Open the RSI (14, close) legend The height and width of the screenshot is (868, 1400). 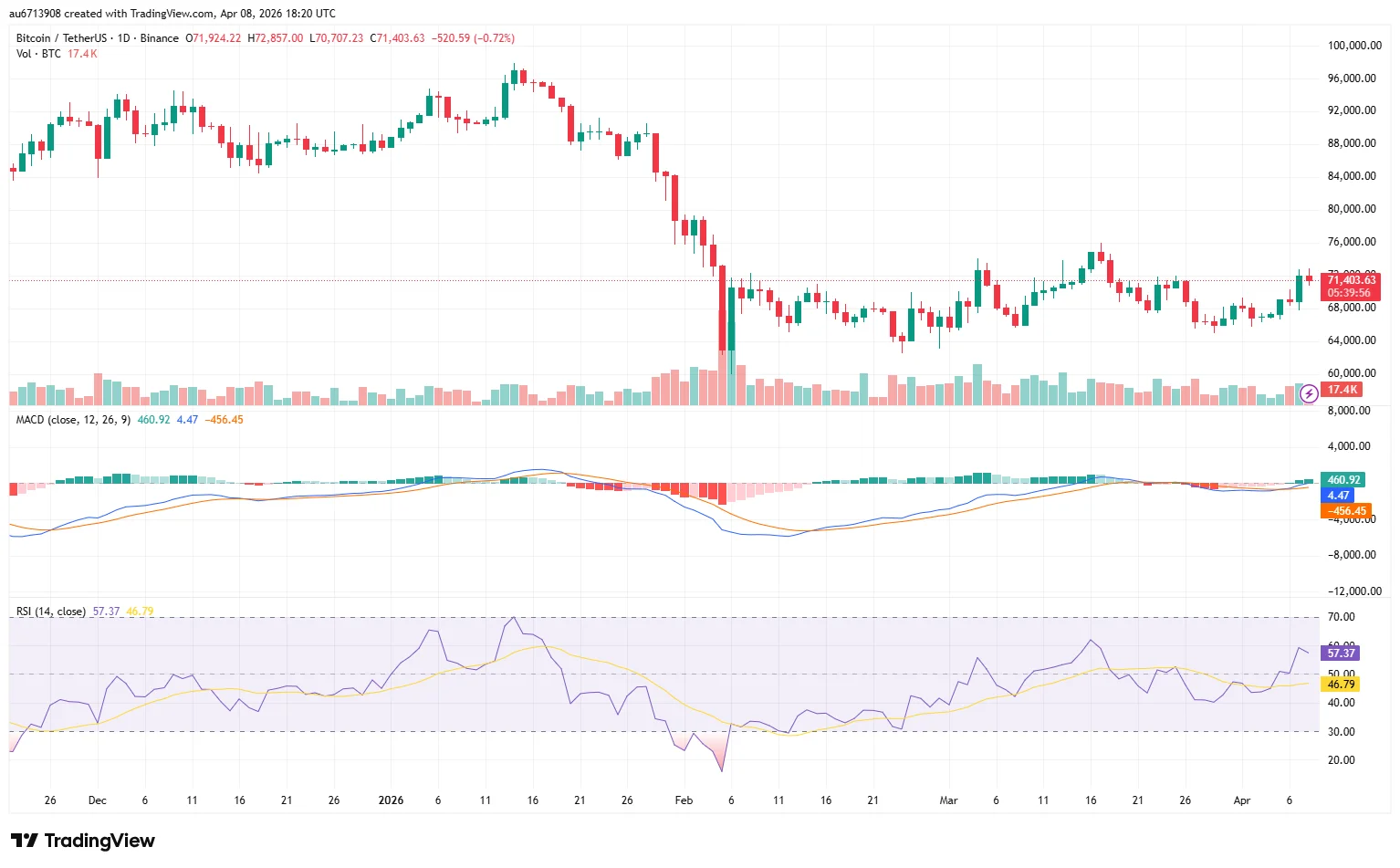tap(51, 612)
